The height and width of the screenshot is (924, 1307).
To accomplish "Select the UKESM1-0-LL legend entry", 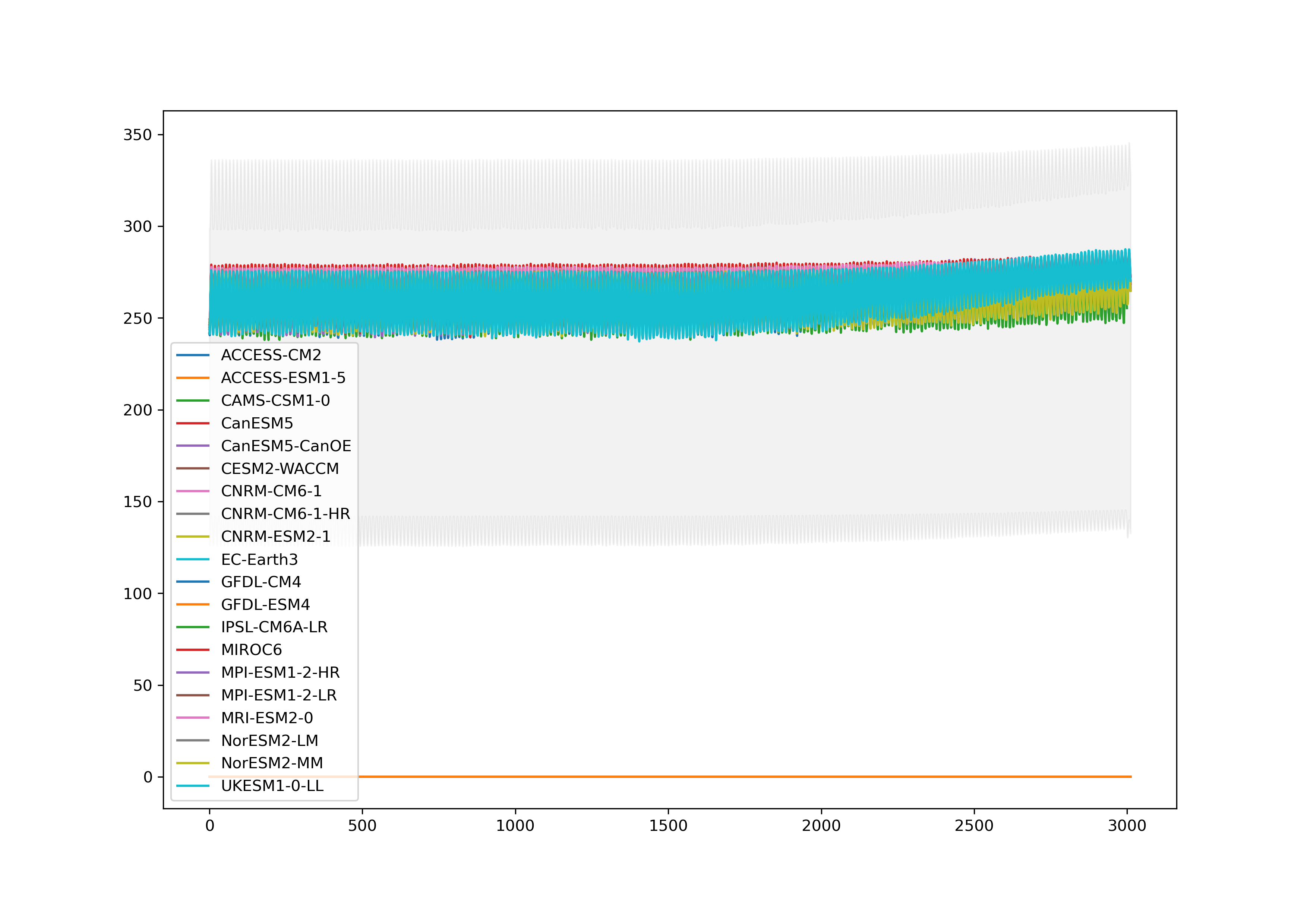I will pyautogui.click(x=272, y=786).
